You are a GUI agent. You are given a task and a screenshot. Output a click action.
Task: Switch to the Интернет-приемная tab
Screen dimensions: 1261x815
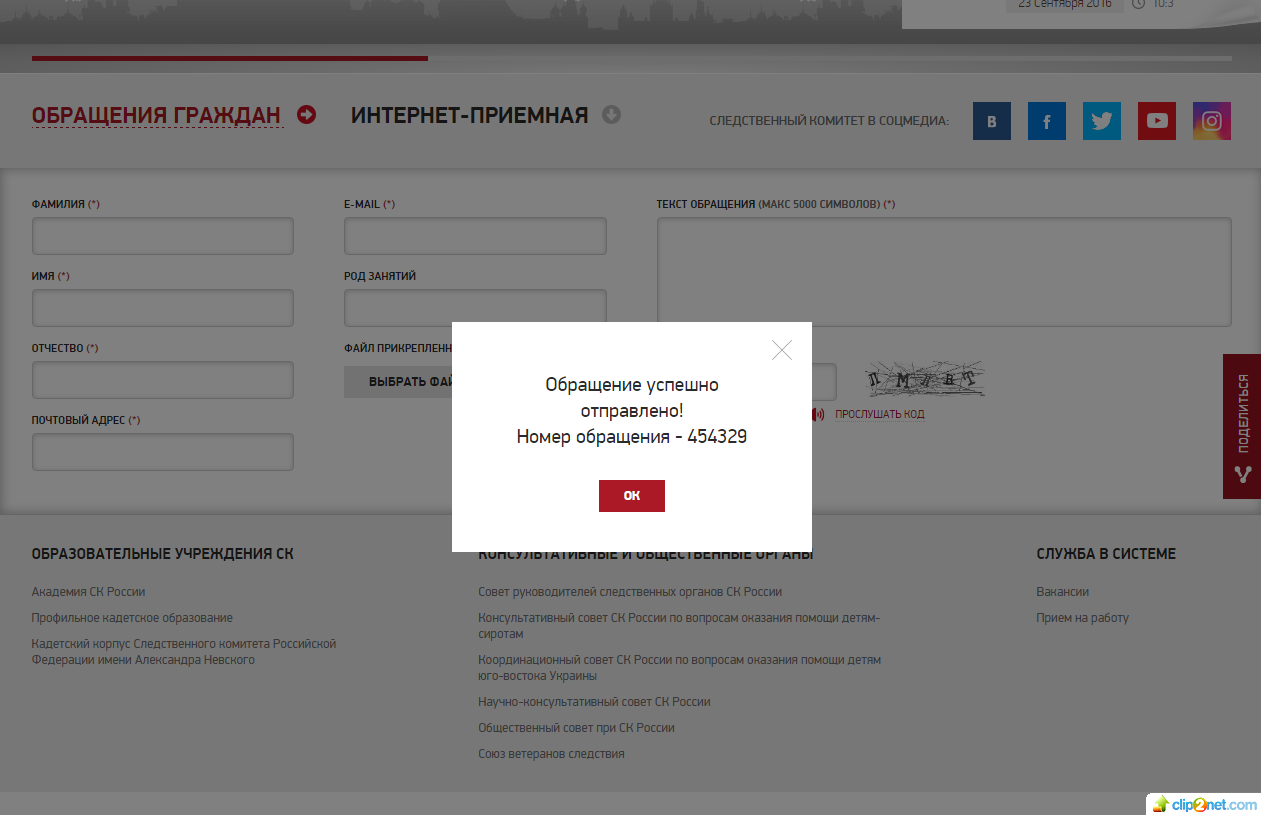[x=469, y=116]
